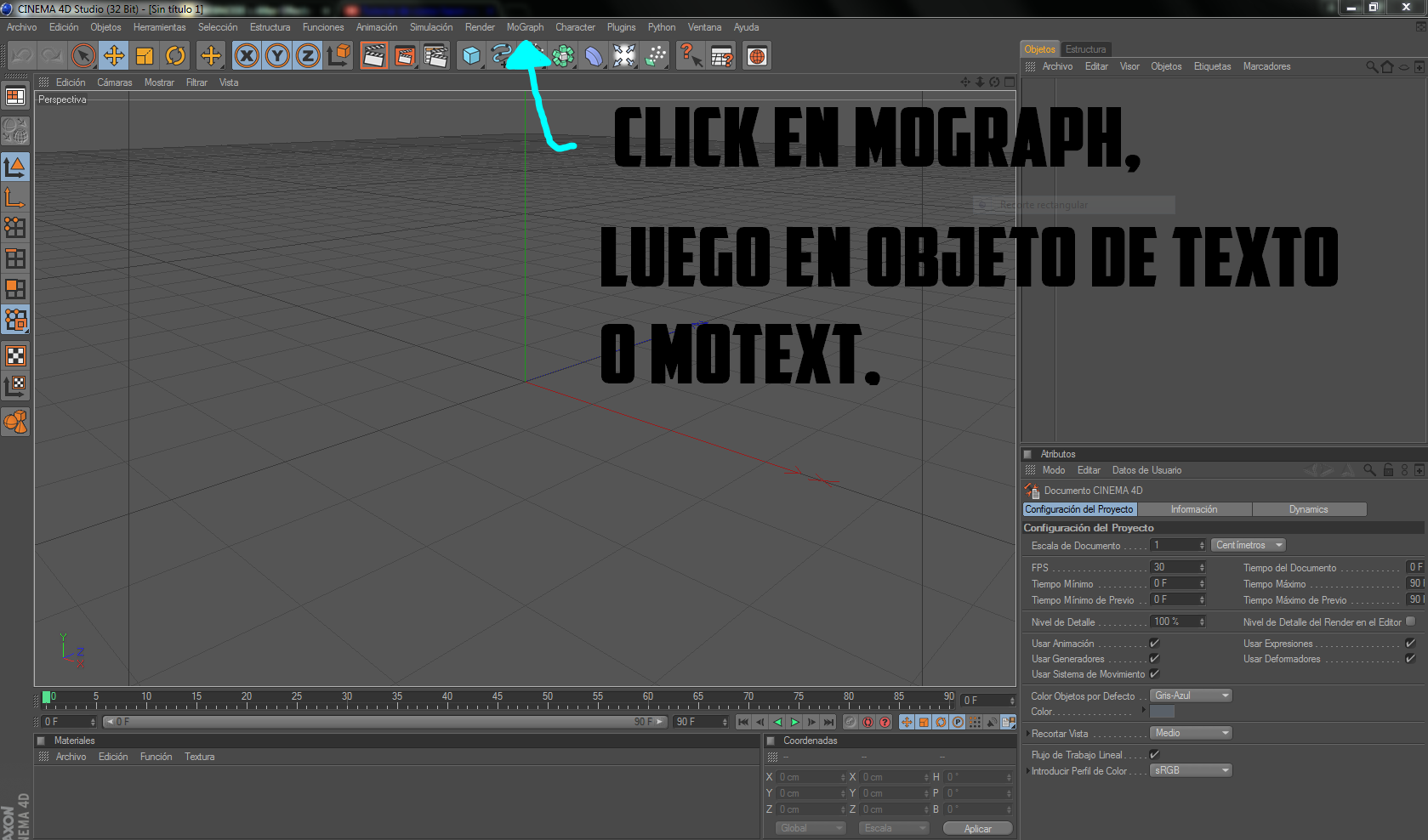Click the green Array object icon

point(563,56)
